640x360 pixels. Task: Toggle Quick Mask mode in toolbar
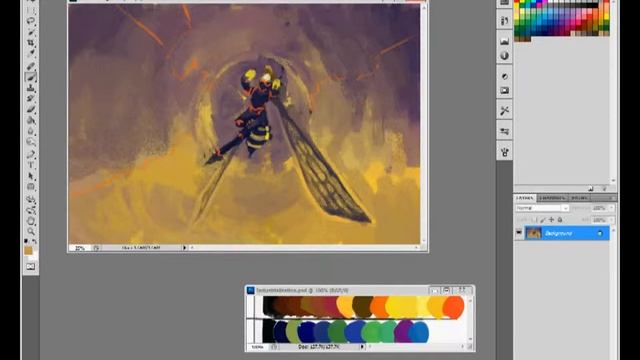pyautogui.click(x=31, y=267)
